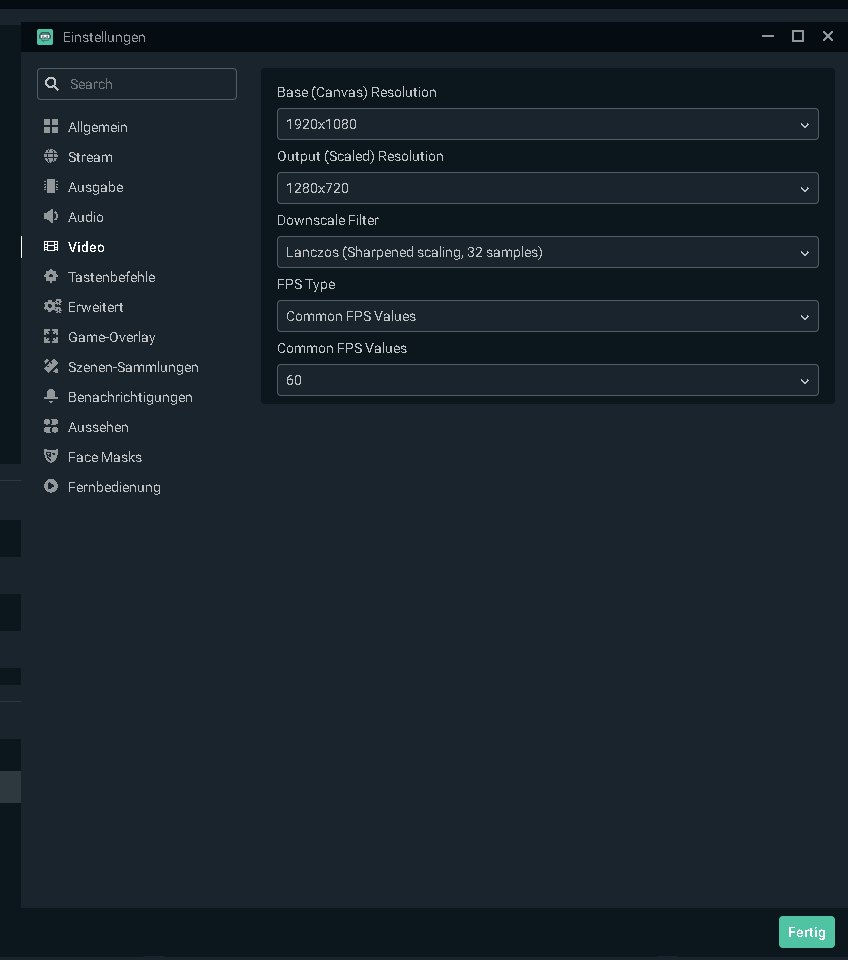Click the Stream globe icon
The image size is (848, 960).
(x=51, y=157)
